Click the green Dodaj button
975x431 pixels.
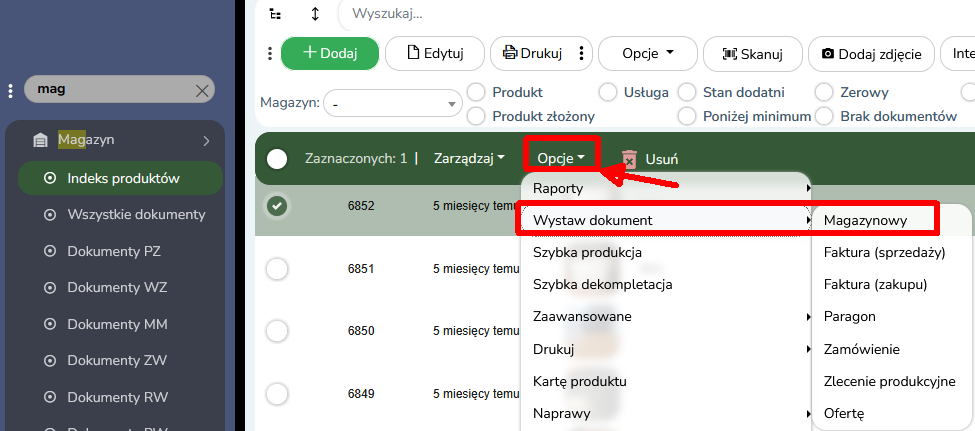(x=329, y=53)
